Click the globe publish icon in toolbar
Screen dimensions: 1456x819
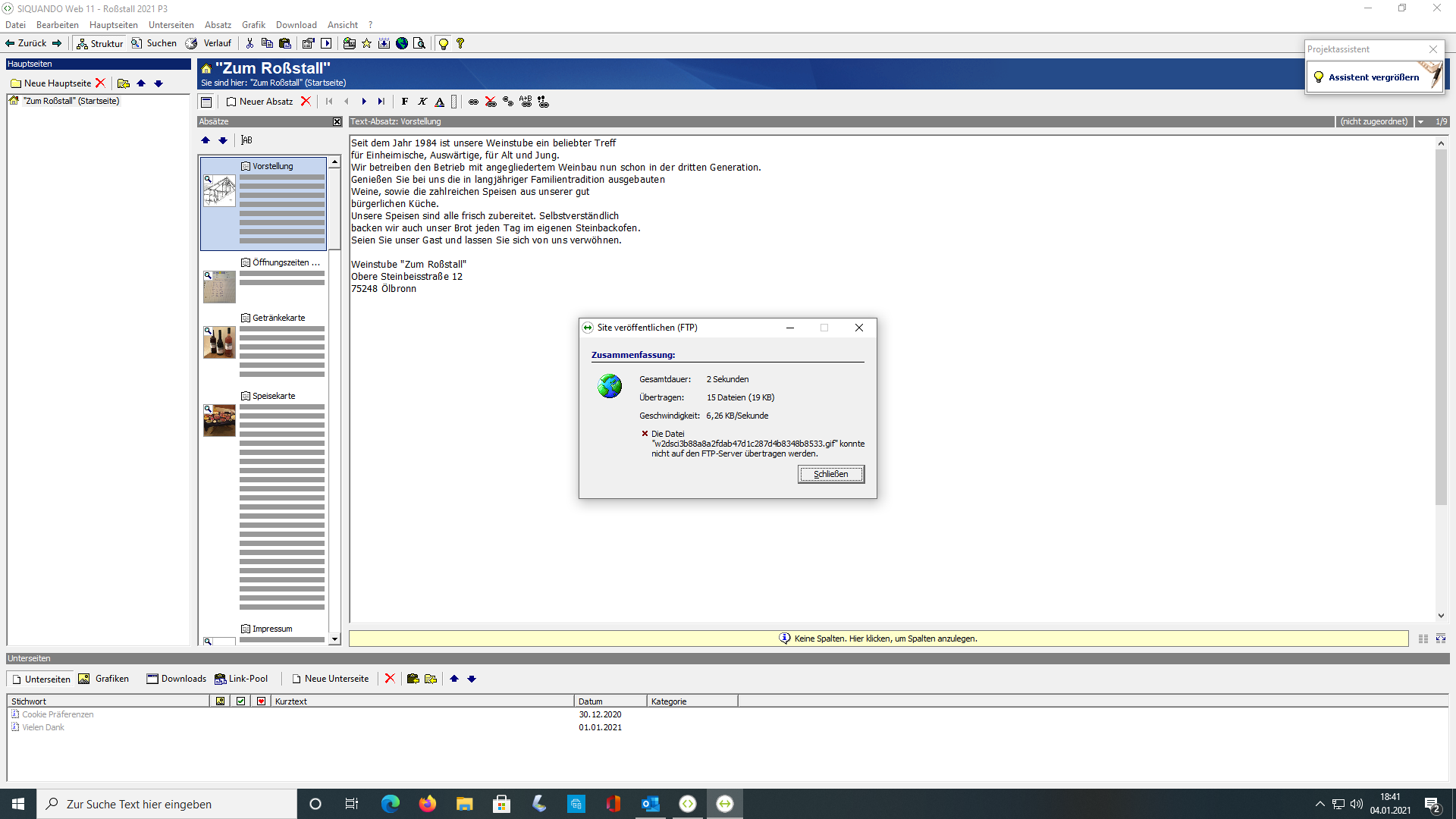pyautogui.click(x=402, y=43)
